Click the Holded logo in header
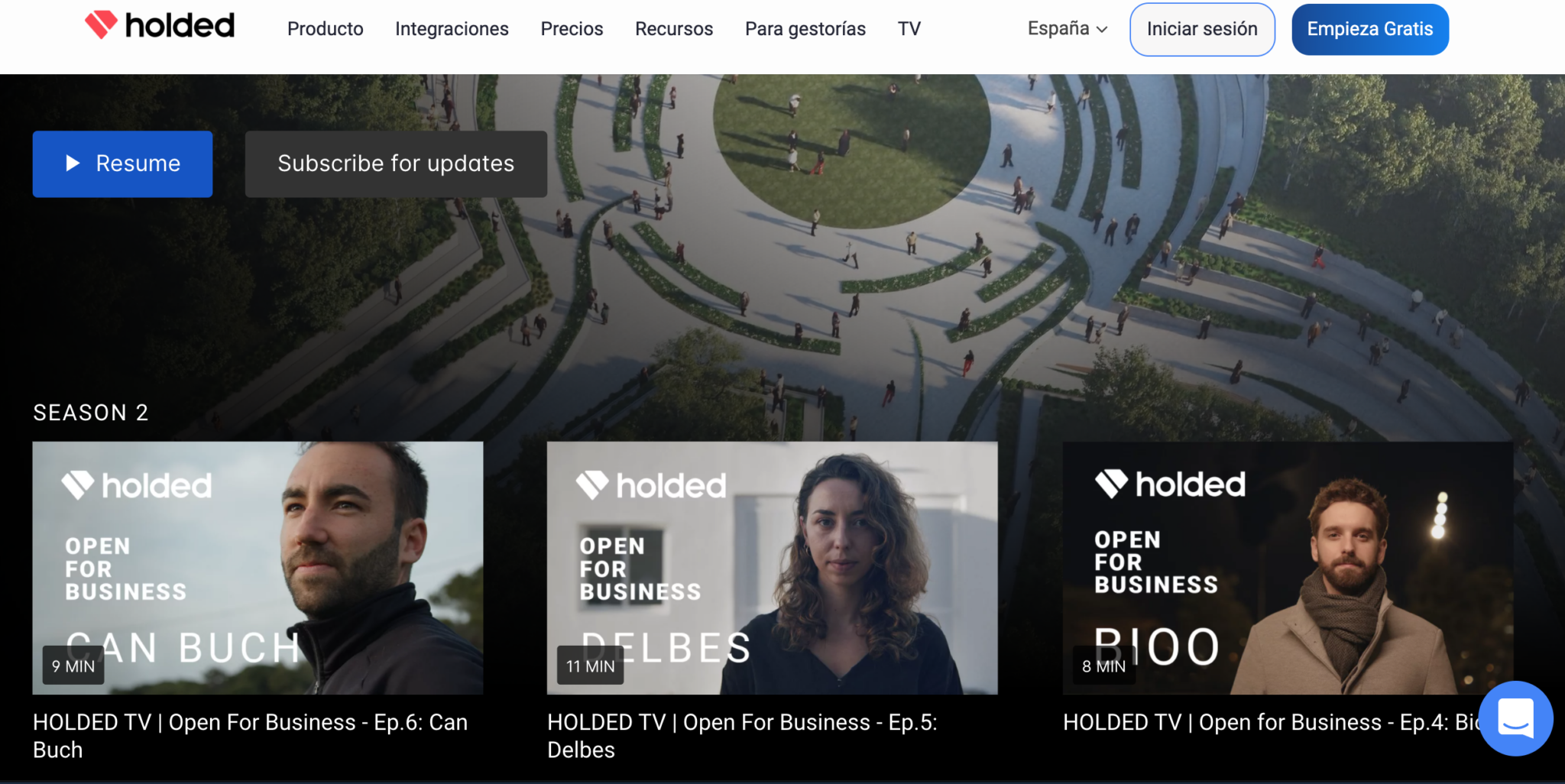This screenshot has height=784, width=1565. [159, 25]
